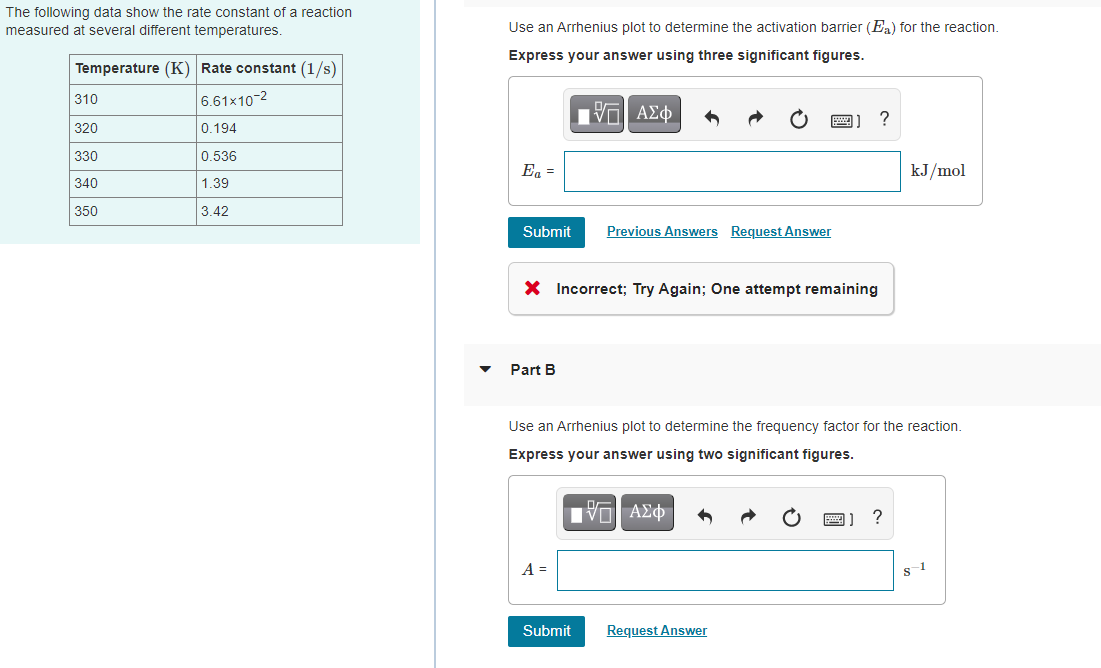Screen dimensions: 1101x668
Task: Open help for Part B answer box
Action: point(878,517)
